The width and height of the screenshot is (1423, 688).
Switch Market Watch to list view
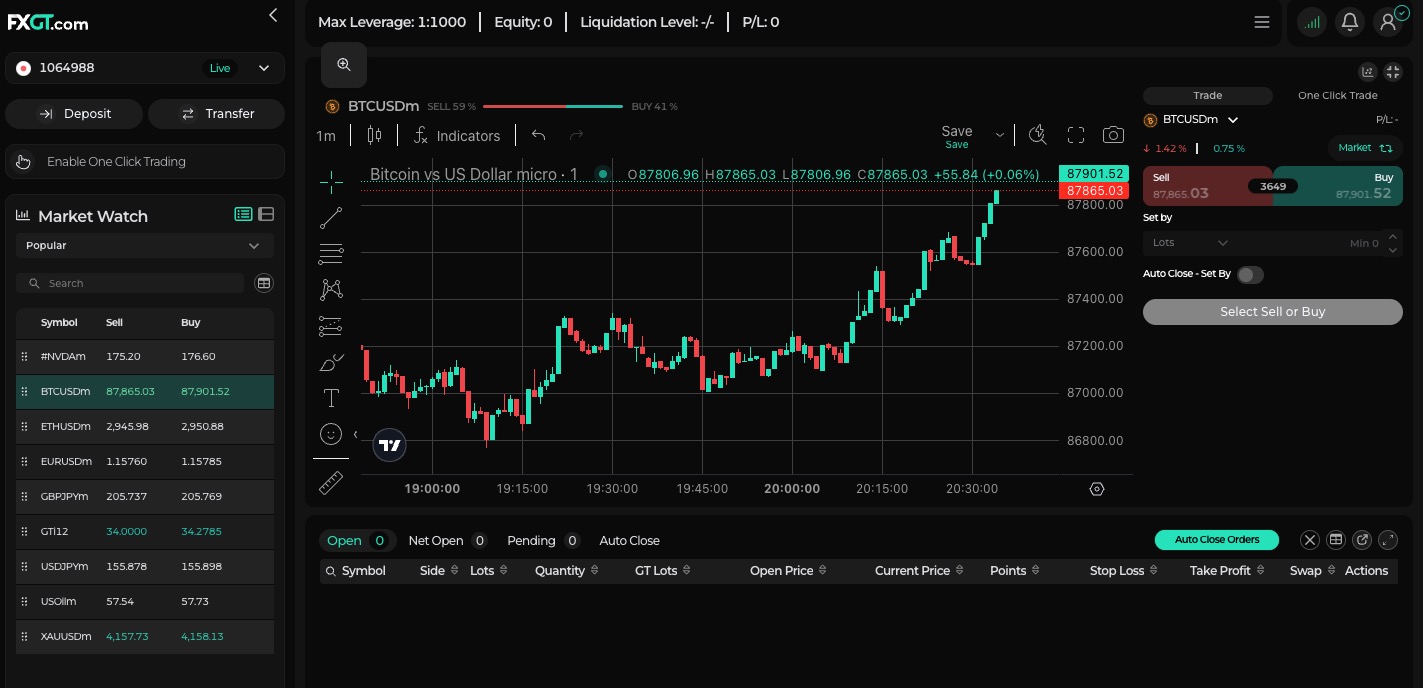point(243,214)
